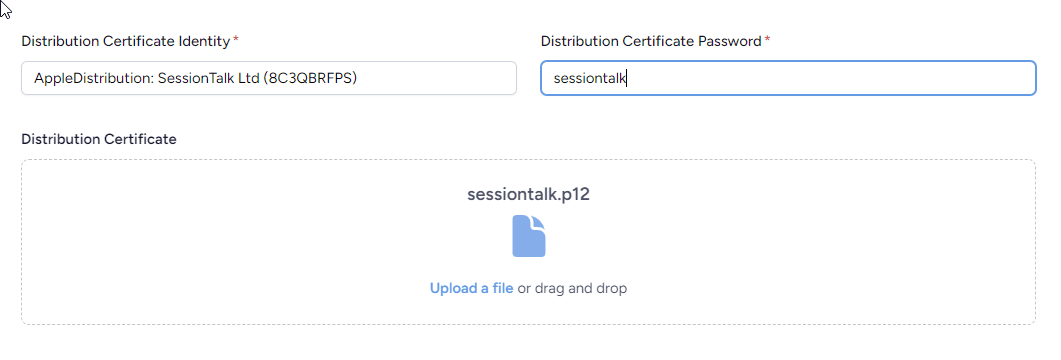Focus the Distribution Certificate Identity input field

[269, 78]
